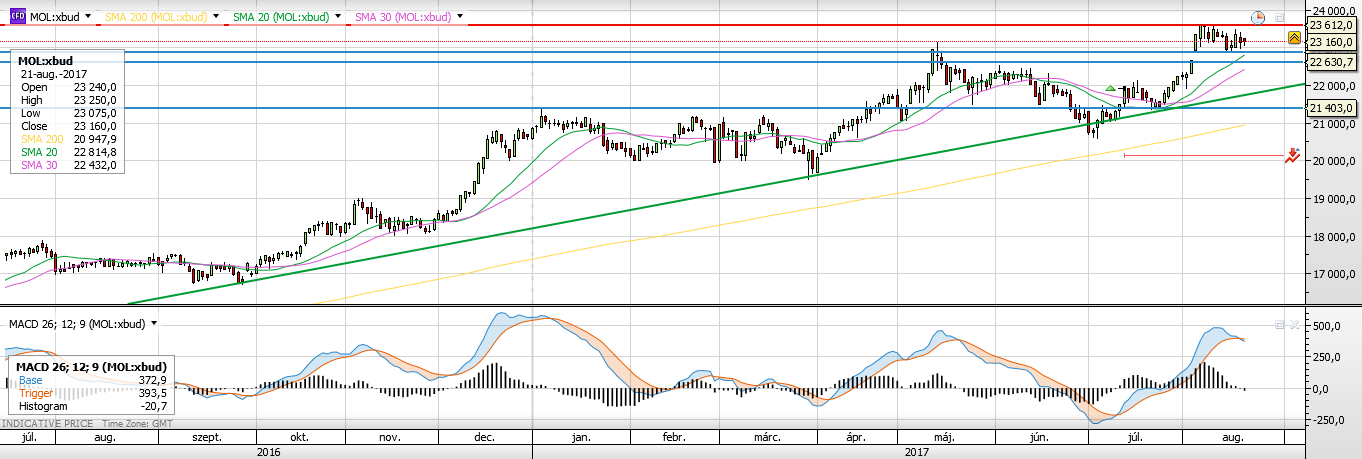Open the SMA 30 (MOL:xbud) dropdown
Viewport: 1362px width, 459px height.
[x=459, y=17]
